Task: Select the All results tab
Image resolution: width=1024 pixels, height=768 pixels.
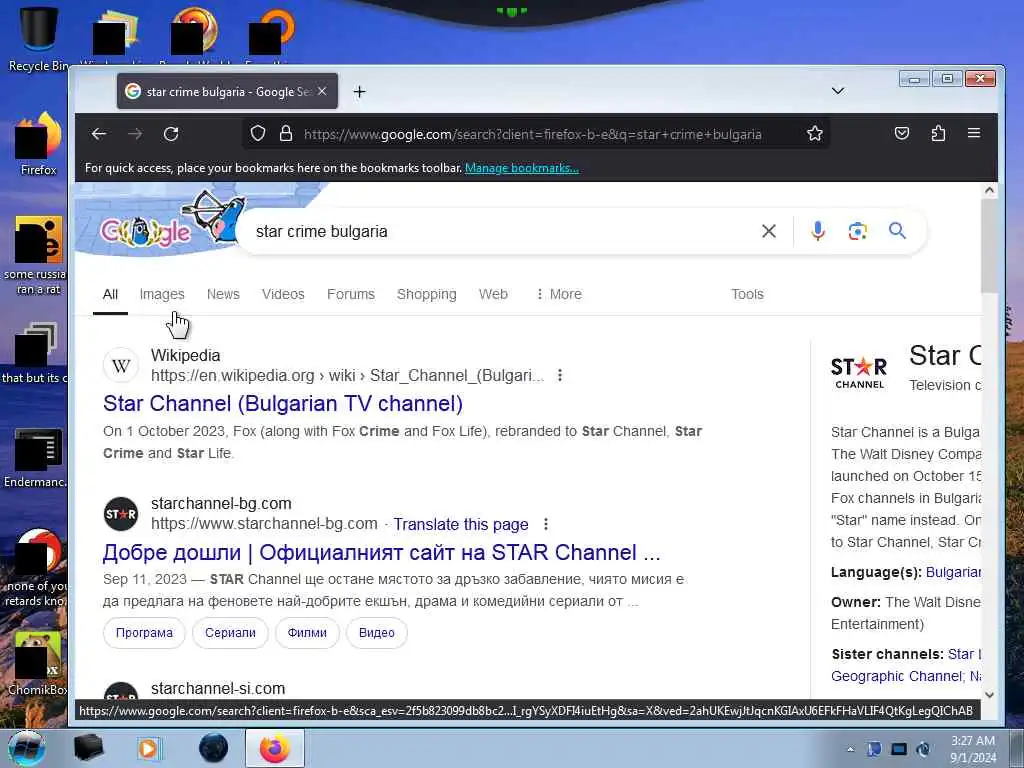Action: pos(110,295)
